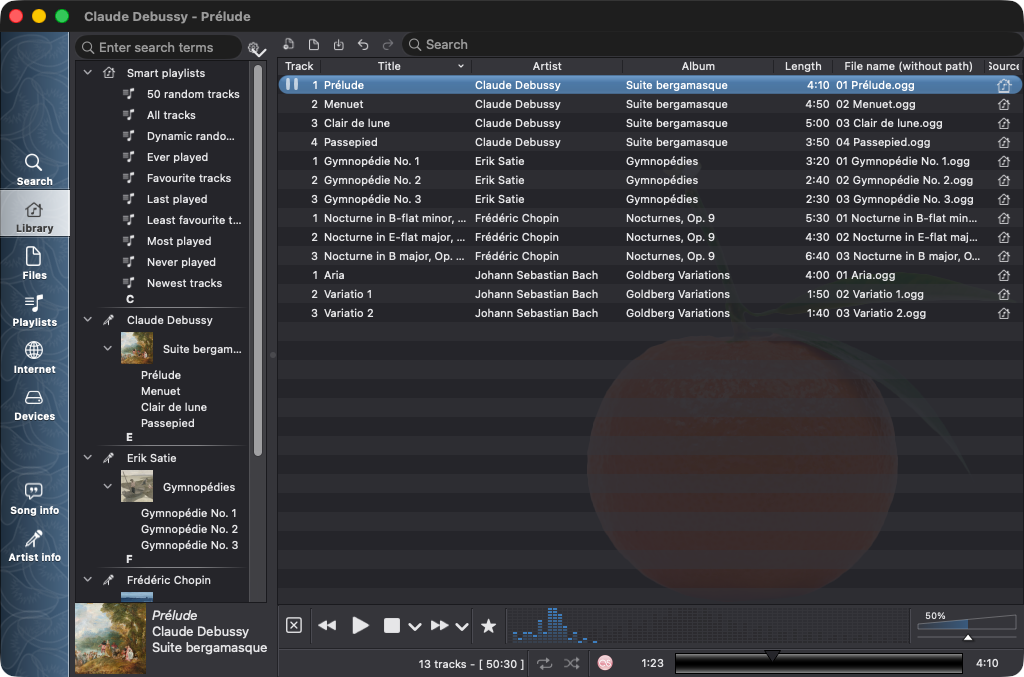
Task: Skip to the previous track
Action: click(327, 625)
